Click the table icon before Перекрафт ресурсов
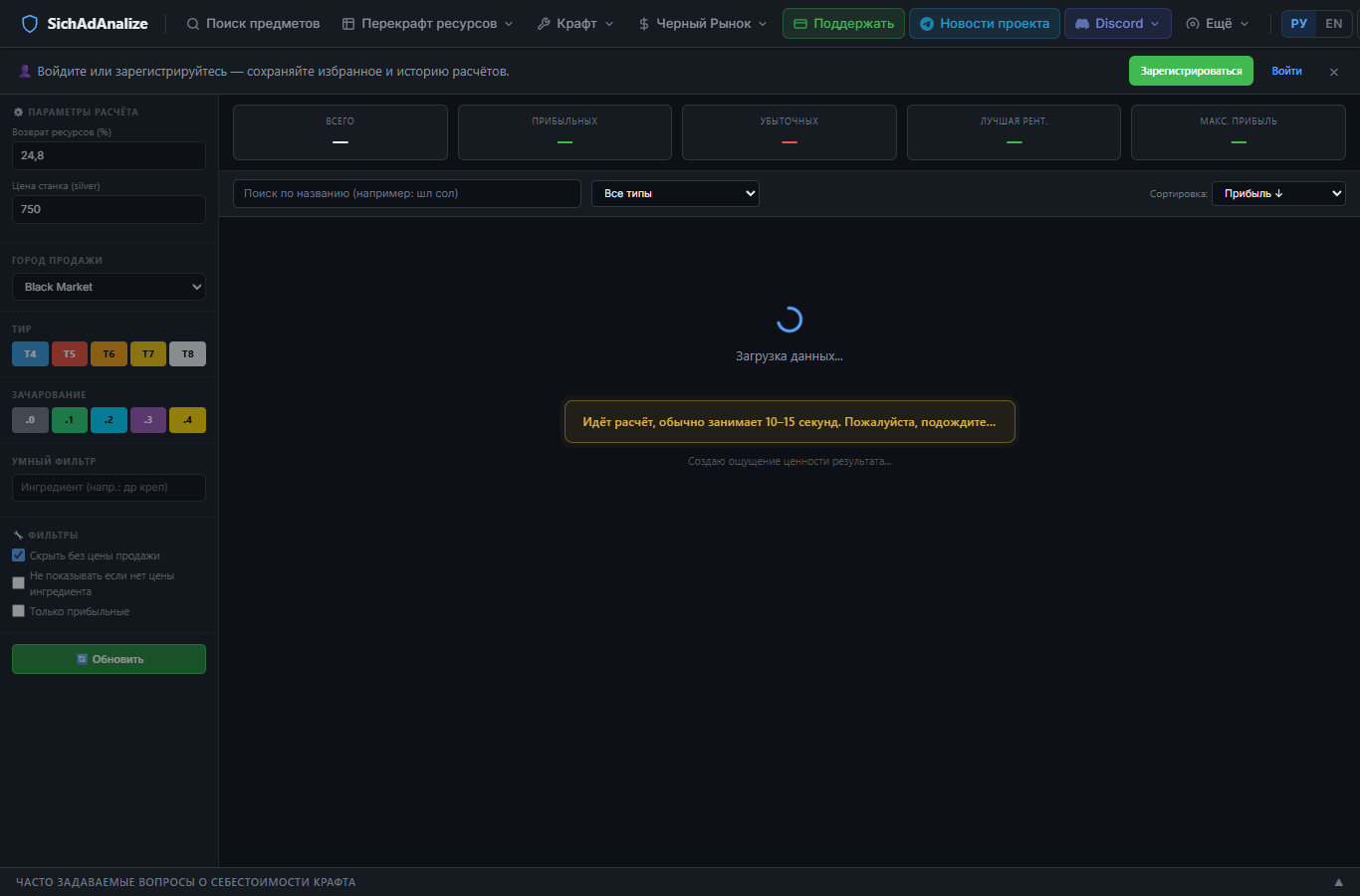The width and height of the screenshot is (1360, 896). pyautogui.click(x=348, y=24)
